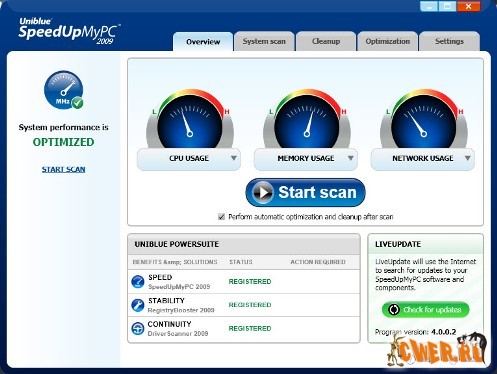Click the MHz speedometer status icon
Viewport: 497px width, 374px height.
(63, 90)
